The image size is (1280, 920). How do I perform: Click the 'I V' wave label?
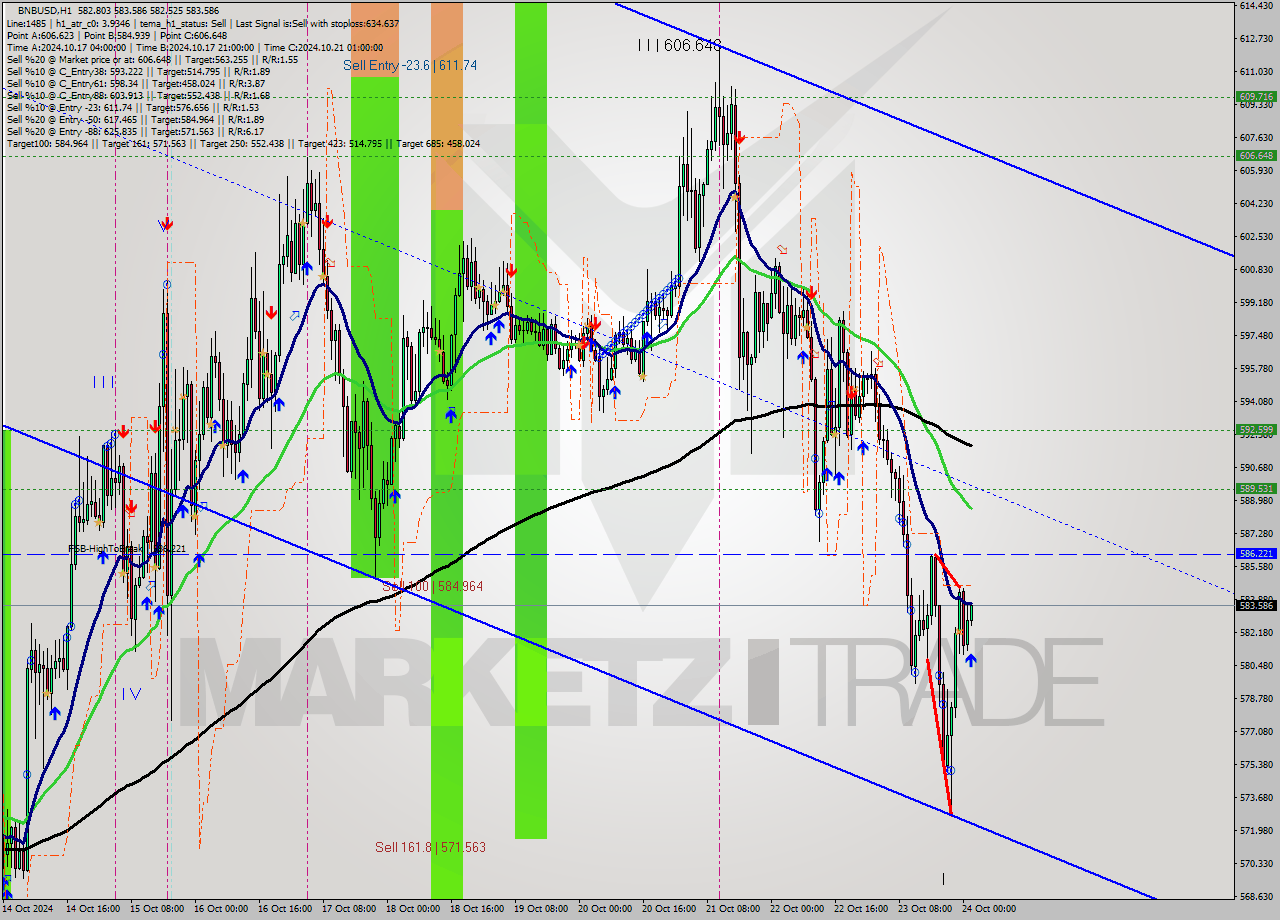tap(131, 693)
